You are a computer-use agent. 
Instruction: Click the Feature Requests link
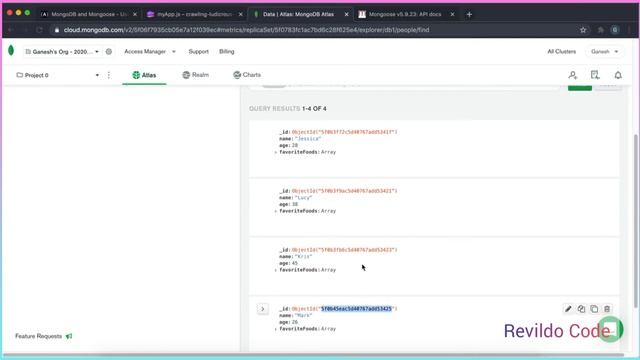(x=38, y=336)
